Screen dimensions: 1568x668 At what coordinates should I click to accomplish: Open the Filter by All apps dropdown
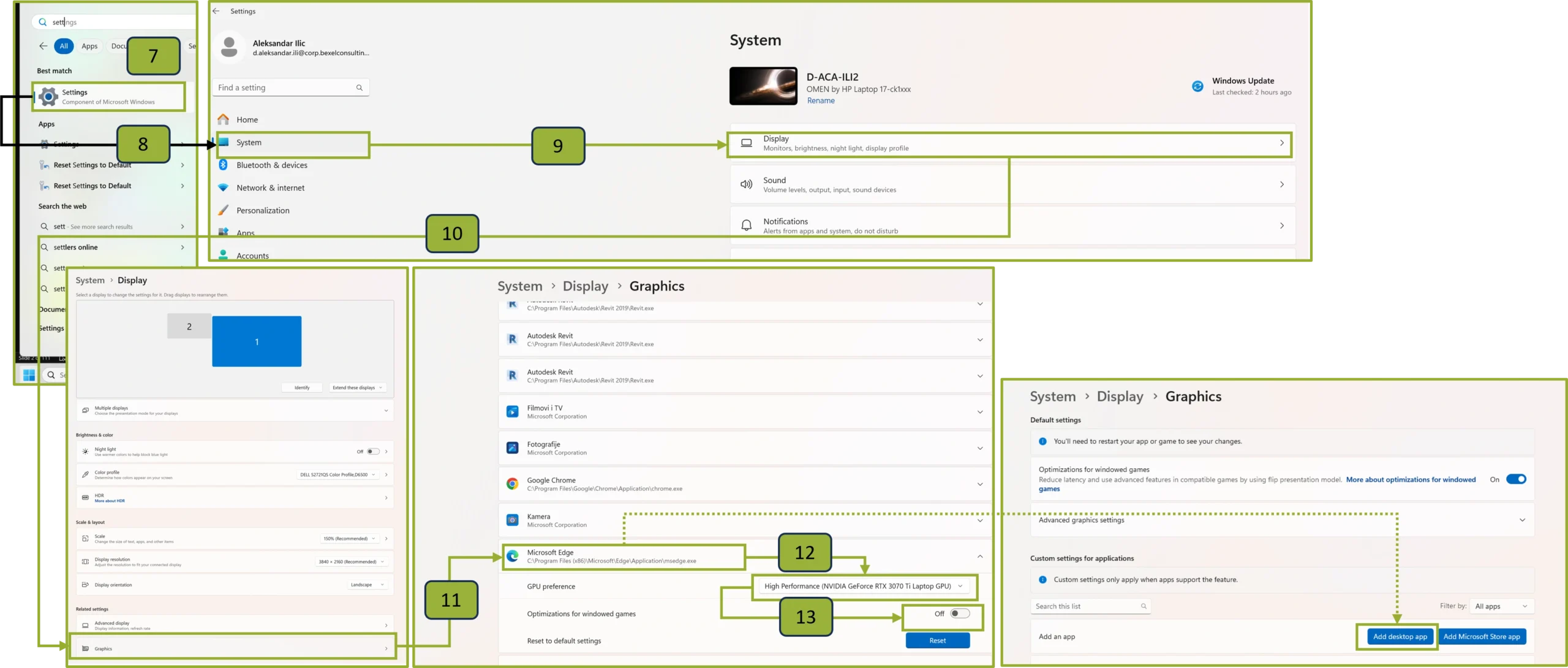[1501, 606]
